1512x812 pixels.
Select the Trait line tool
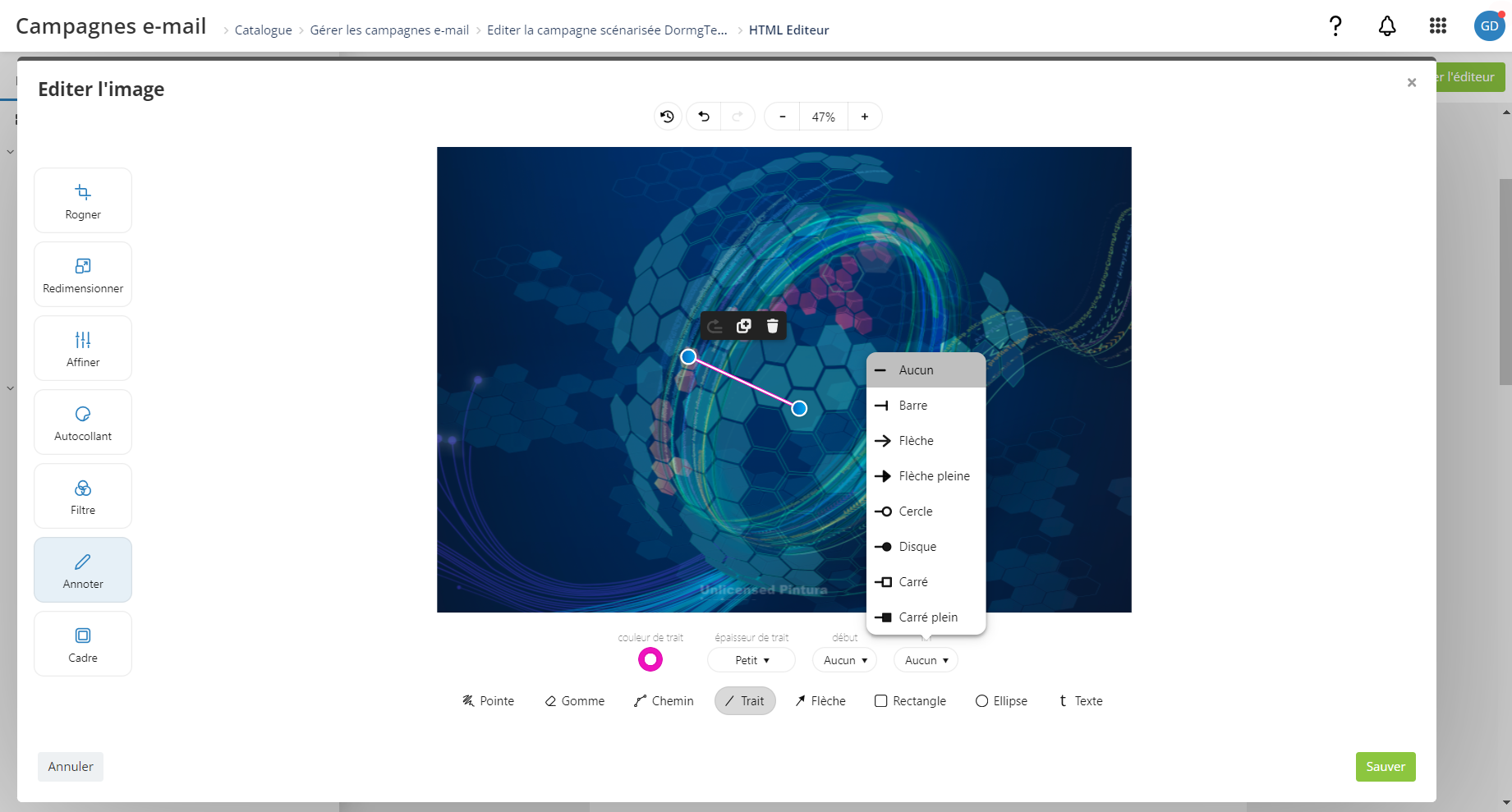[x=745, y=701]
